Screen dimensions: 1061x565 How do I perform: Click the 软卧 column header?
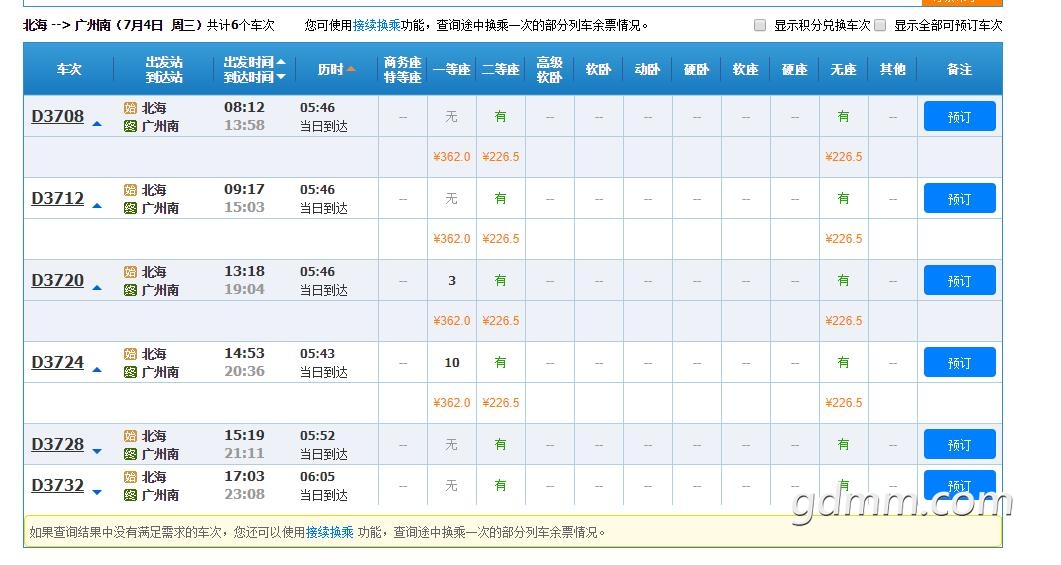click(x=598, y=69)
